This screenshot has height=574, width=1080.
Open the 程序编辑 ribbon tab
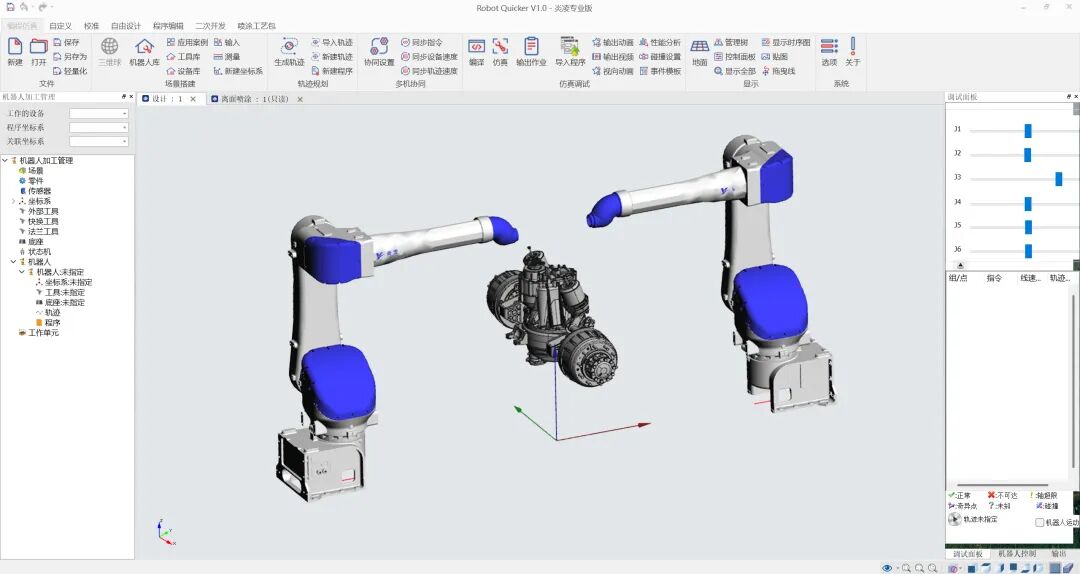168,25
